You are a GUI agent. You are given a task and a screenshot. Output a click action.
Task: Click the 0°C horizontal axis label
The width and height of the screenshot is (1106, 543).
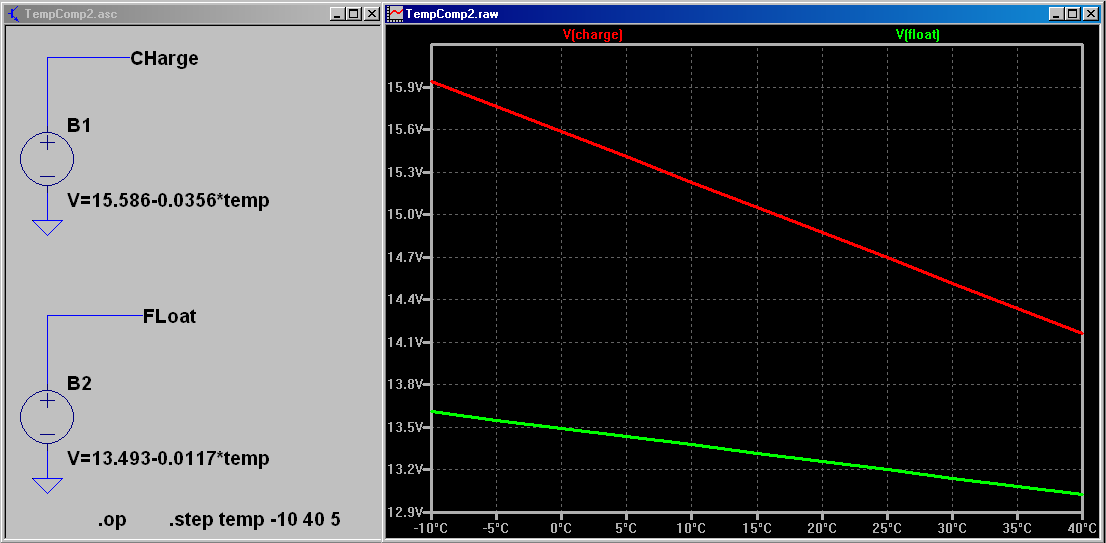point(561,527)
